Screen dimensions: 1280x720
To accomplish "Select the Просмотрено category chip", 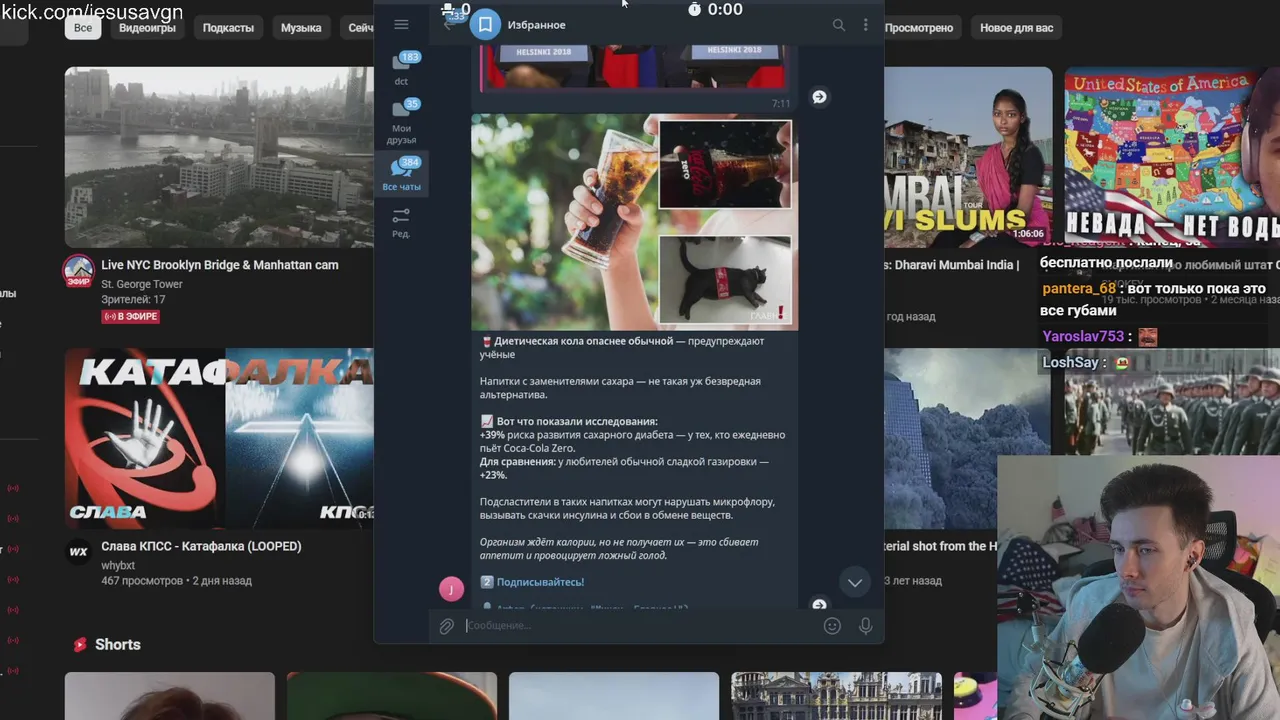I will tap(919, 28).
